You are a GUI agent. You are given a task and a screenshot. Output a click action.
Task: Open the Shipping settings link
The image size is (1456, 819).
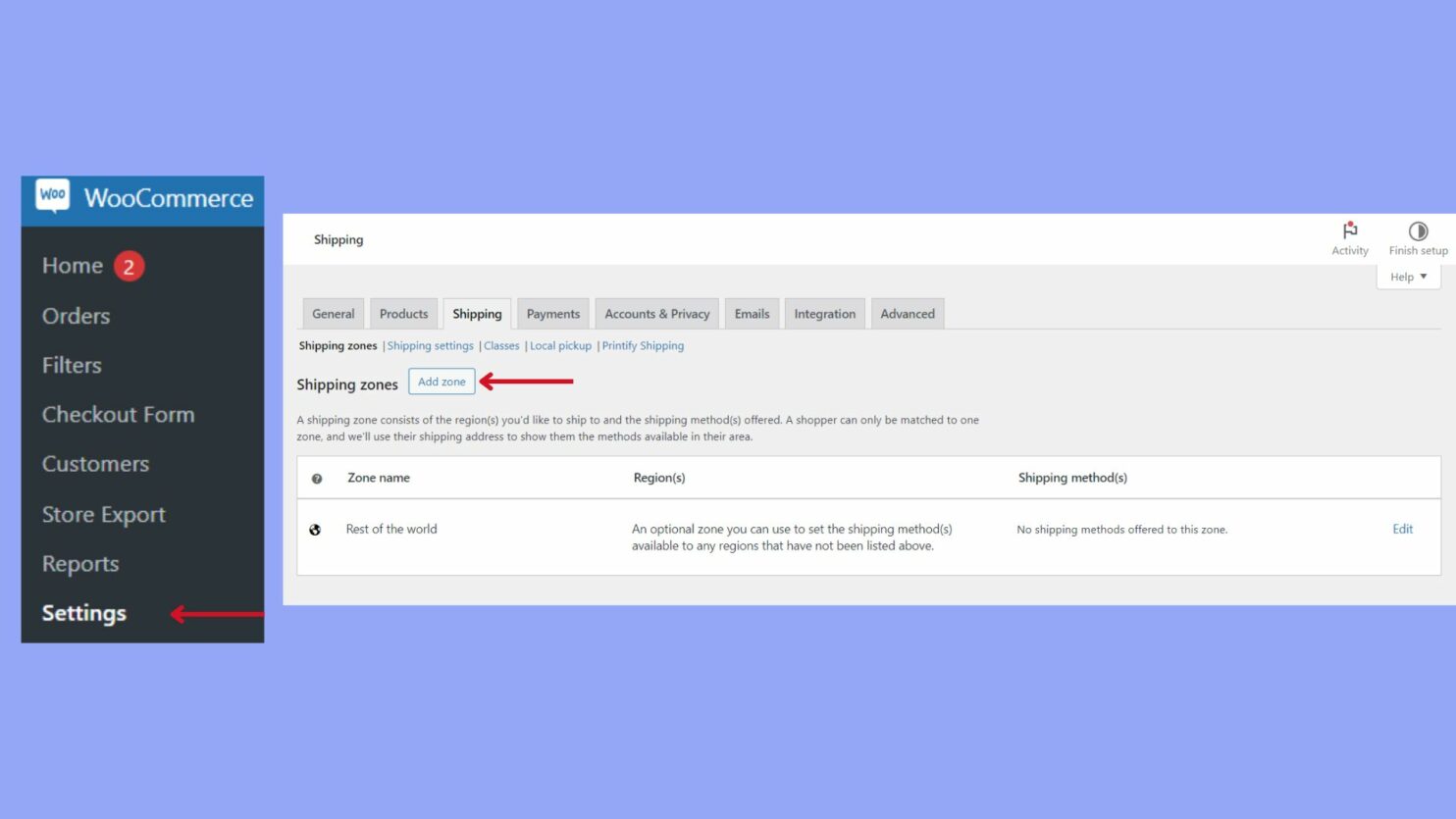click(430, 345)
